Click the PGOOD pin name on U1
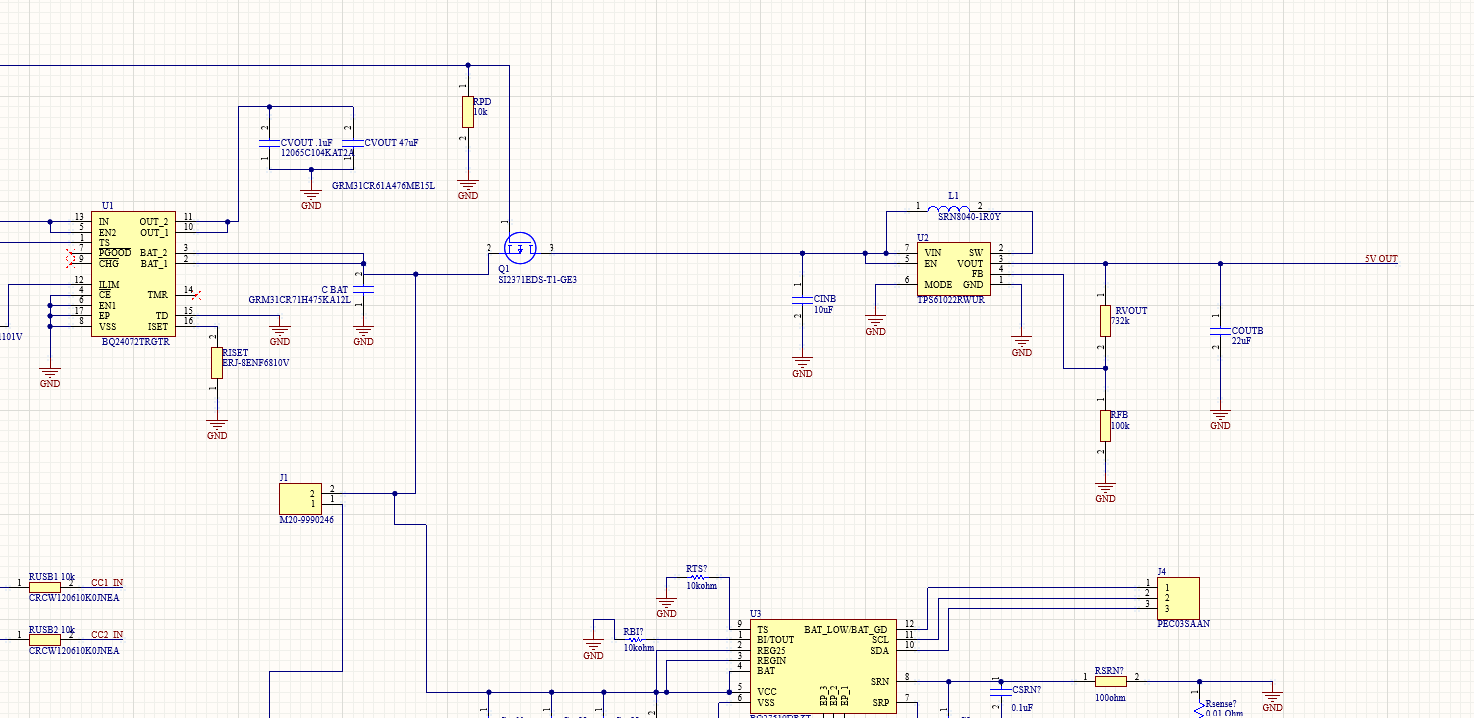Viewport: 1474px width, 718px height. pos(115,253)
